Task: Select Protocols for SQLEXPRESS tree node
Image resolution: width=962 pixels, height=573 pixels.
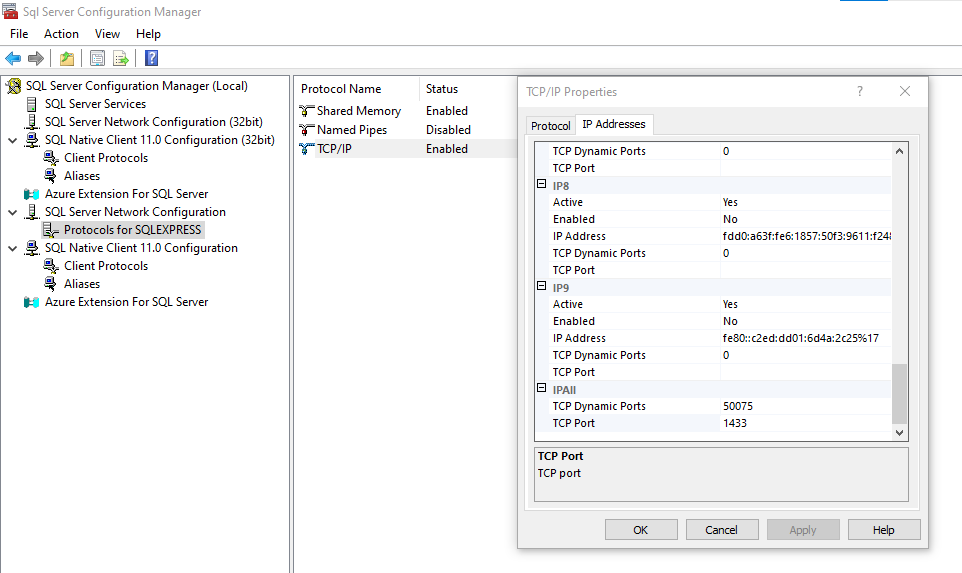Action: pyautogui.click(x=132, y=230)
